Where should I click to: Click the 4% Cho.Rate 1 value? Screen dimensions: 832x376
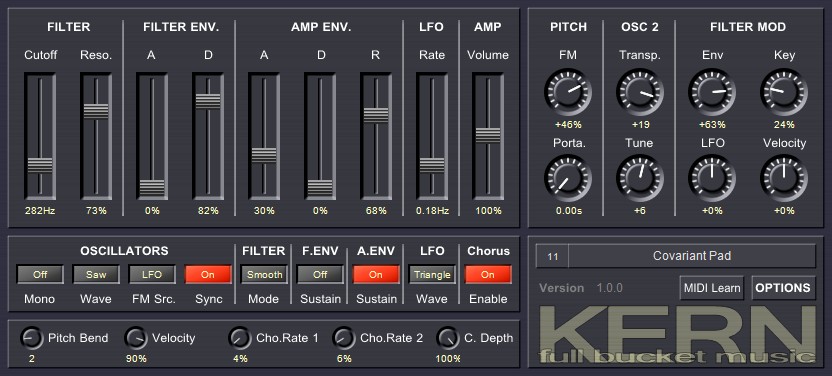240,358
